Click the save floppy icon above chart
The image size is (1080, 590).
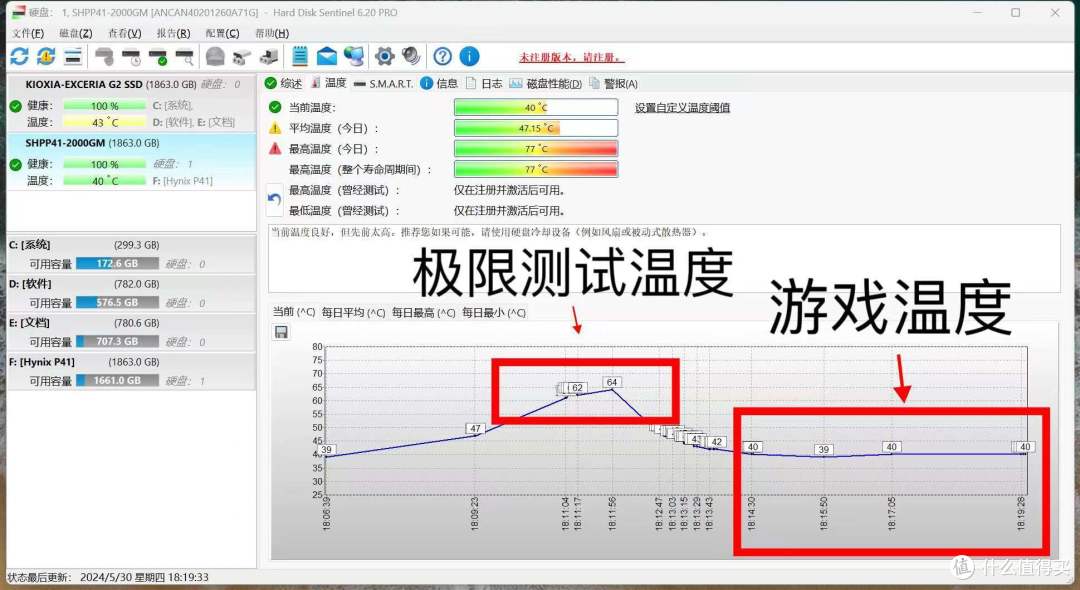[x=281, y=333]
